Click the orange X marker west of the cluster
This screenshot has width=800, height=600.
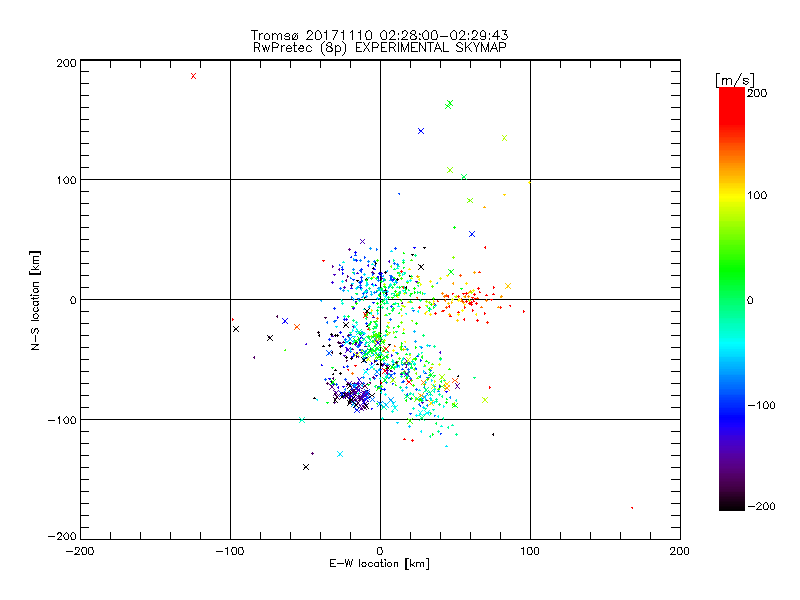[x=297, y=327]
